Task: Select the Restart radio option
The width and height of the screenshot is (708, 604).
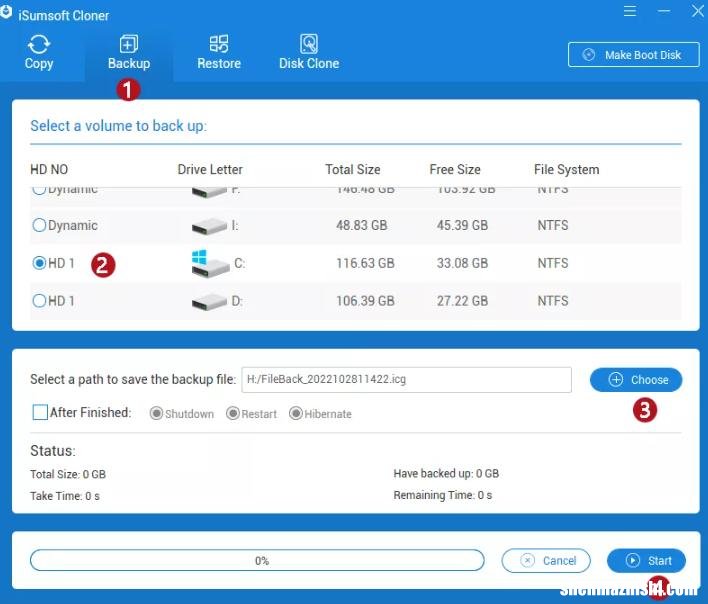Action: (x=233, y=414)
